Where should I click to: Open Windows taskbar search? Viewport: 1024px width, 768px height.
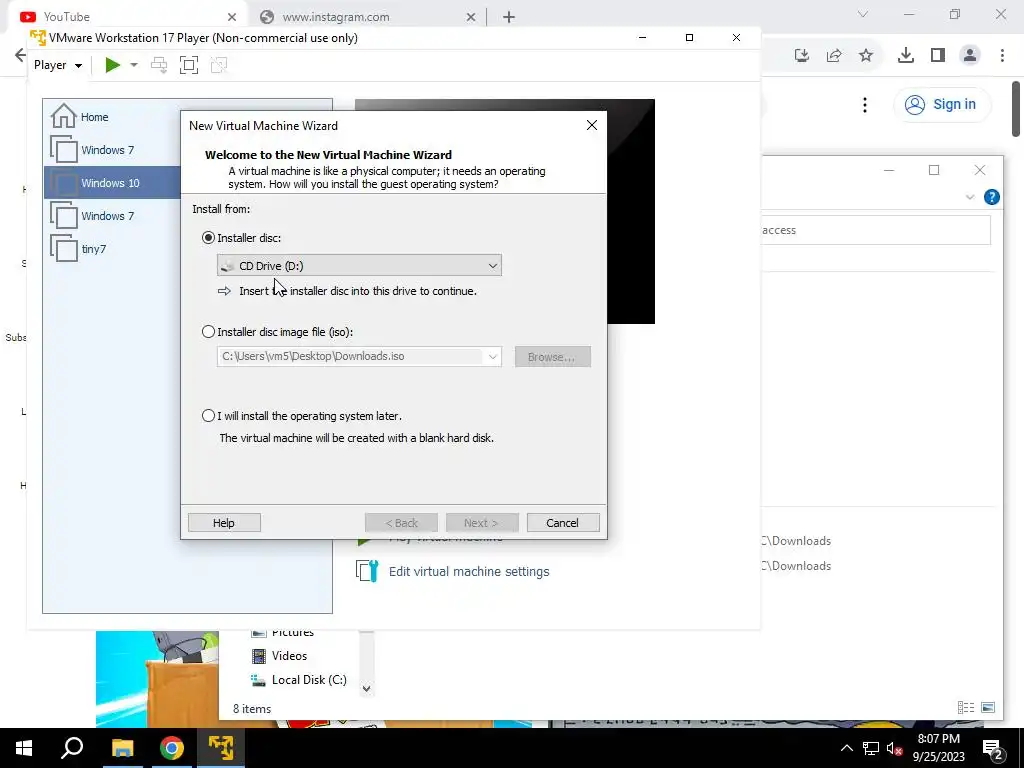click(x=72, y=748)
